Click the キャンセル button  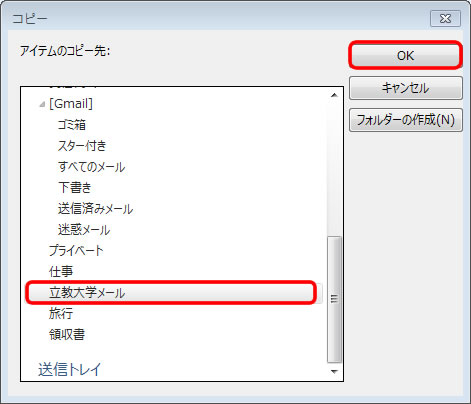pyautogui.click(x=406, y=88)
